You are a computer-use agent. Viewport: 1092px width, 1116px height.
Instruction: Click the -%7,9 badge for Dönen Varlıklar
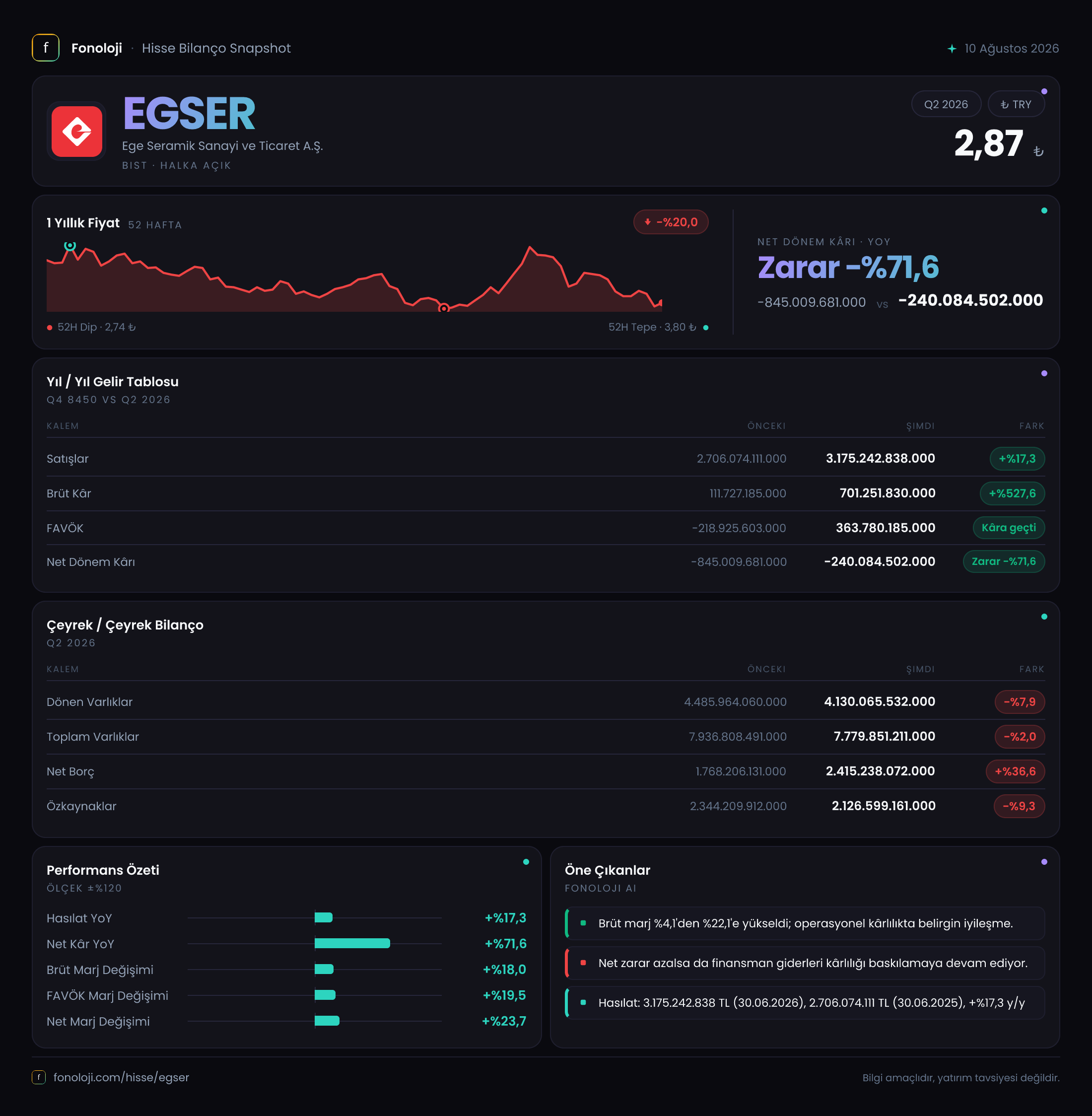point(1019,701)
